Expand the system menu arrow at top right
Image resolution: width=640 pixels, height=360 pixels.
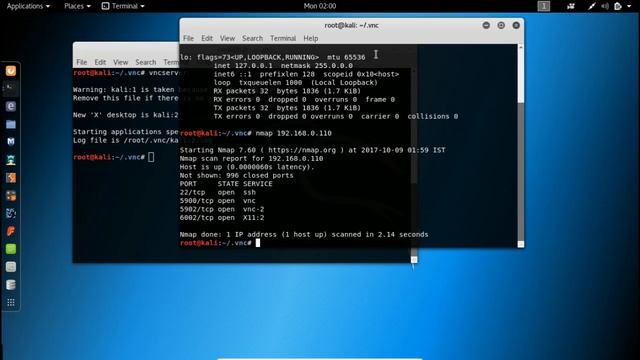(629, 6)
